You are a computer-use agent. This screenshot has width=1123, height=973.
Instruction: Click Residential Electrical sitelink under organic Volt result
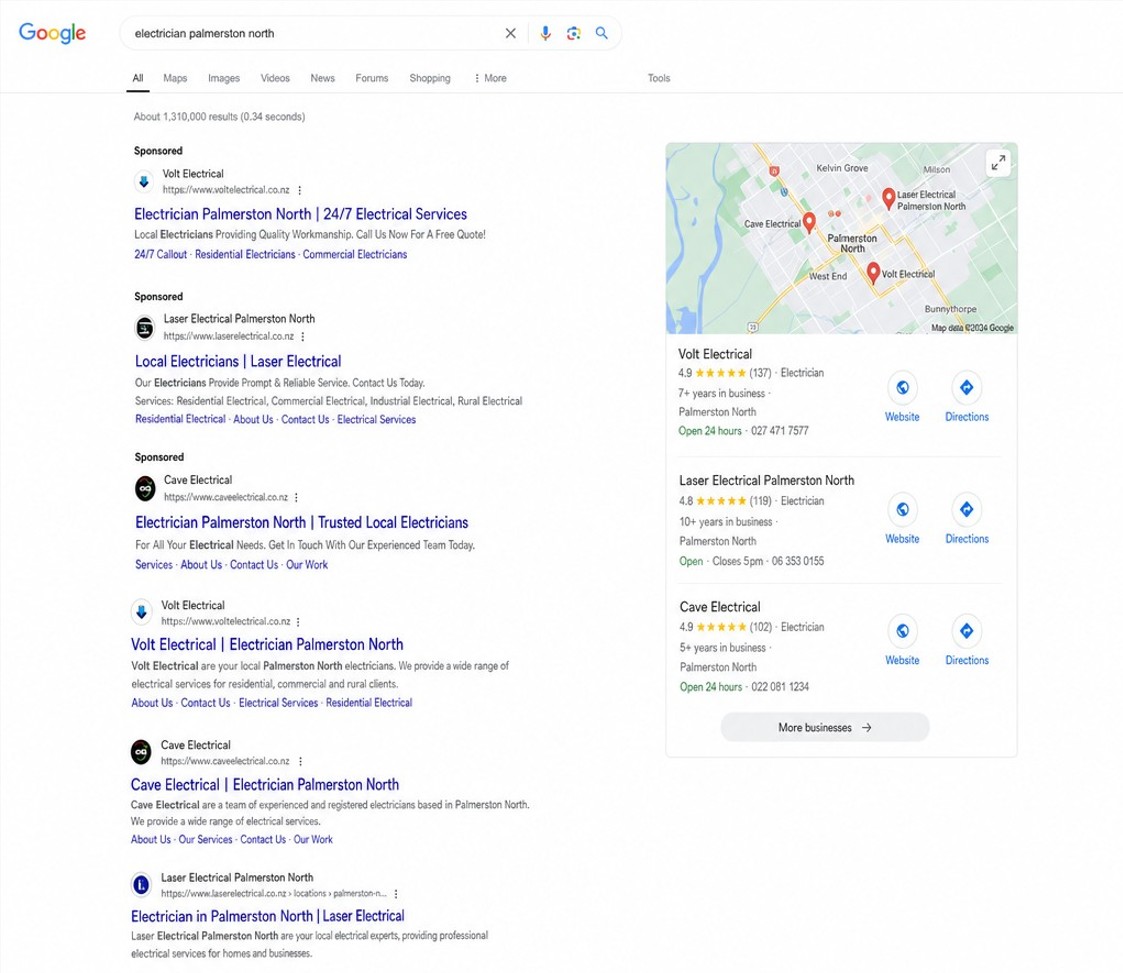point(369,702)
